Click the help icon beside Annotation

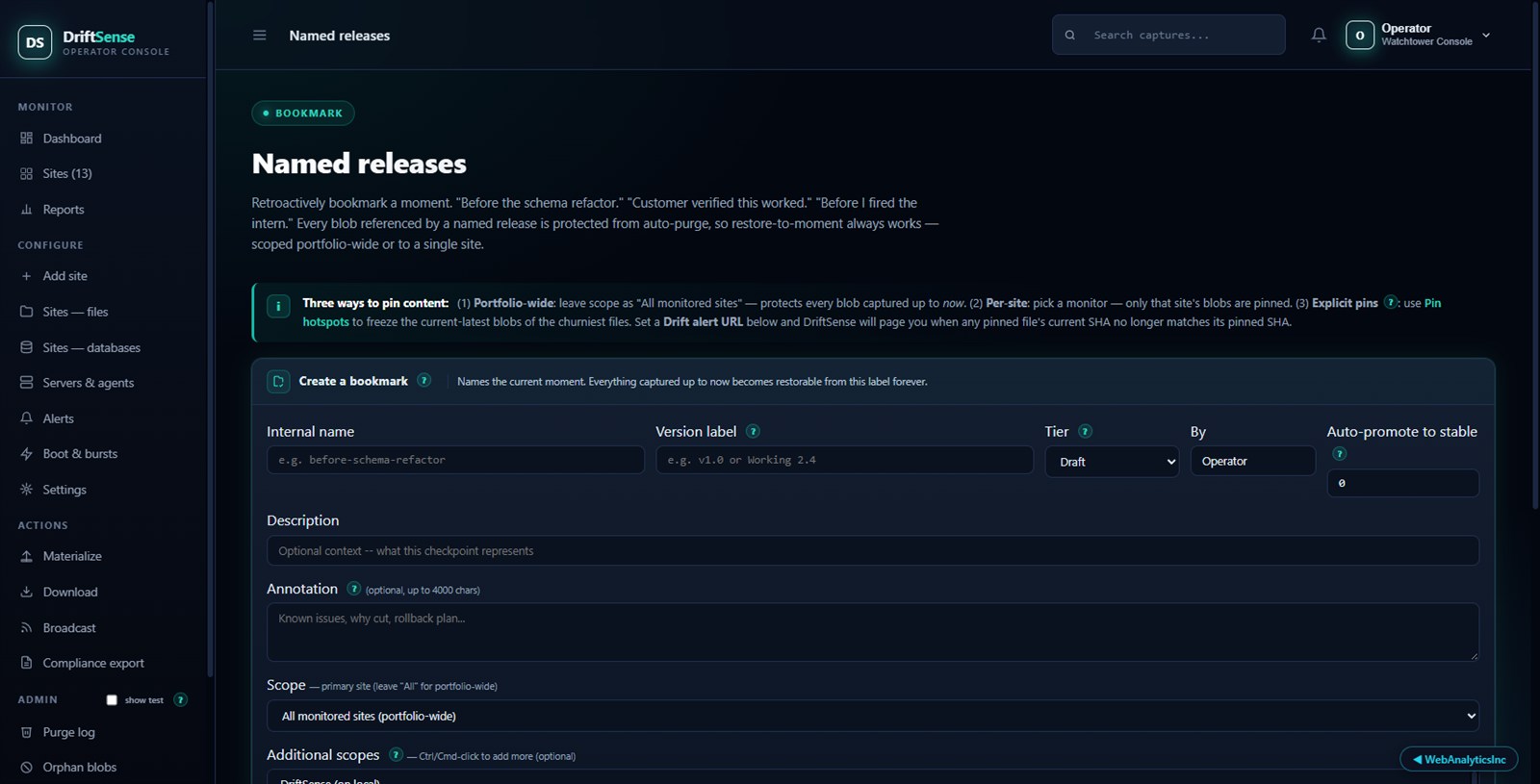(x=353, y=589)
